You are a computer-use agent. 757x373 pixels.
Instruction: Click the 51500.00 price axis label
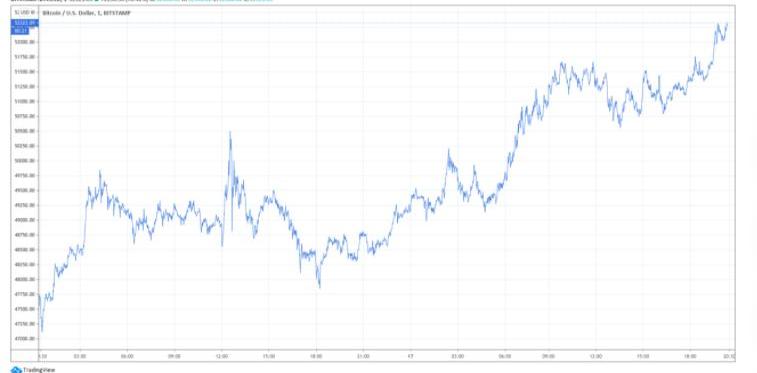tap(24, 72)
